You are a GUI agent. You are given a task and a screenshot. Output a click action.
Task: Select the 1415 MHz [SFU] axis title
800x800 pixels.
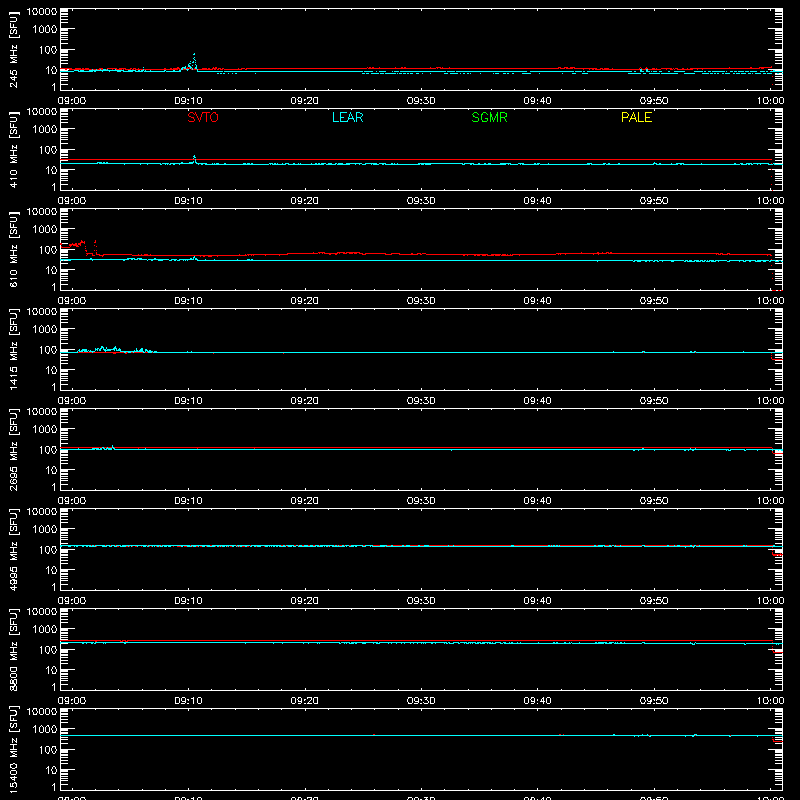13,349
